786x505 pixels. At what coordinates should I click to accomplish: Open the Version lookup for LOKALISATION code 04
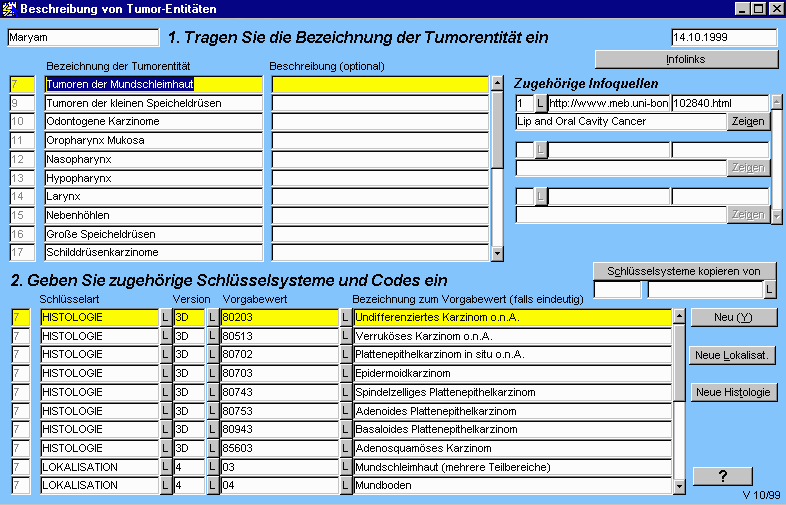click(x=212, y=486)
